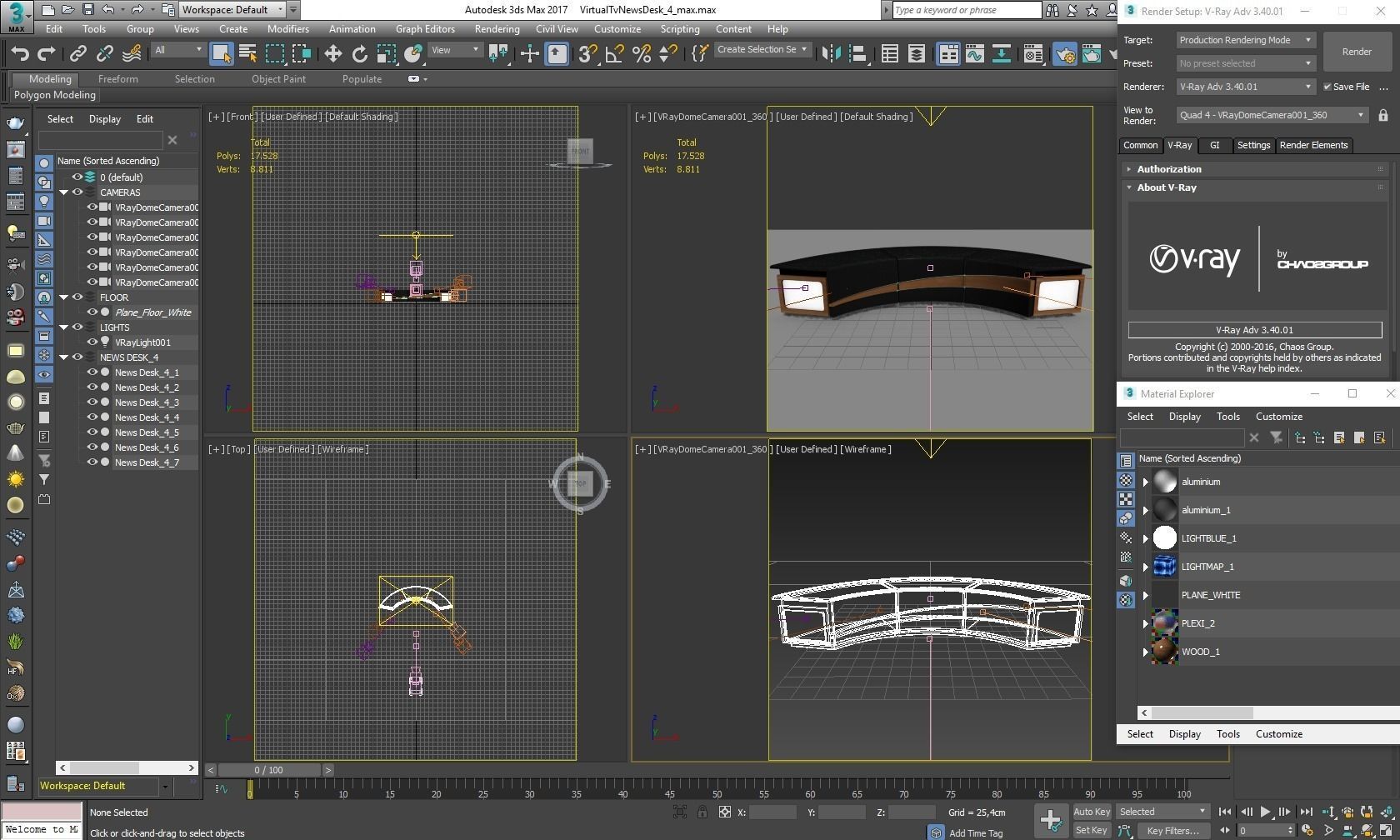
Task: Hide News Desk_4_1 eye icon
Action: point(92,372)
